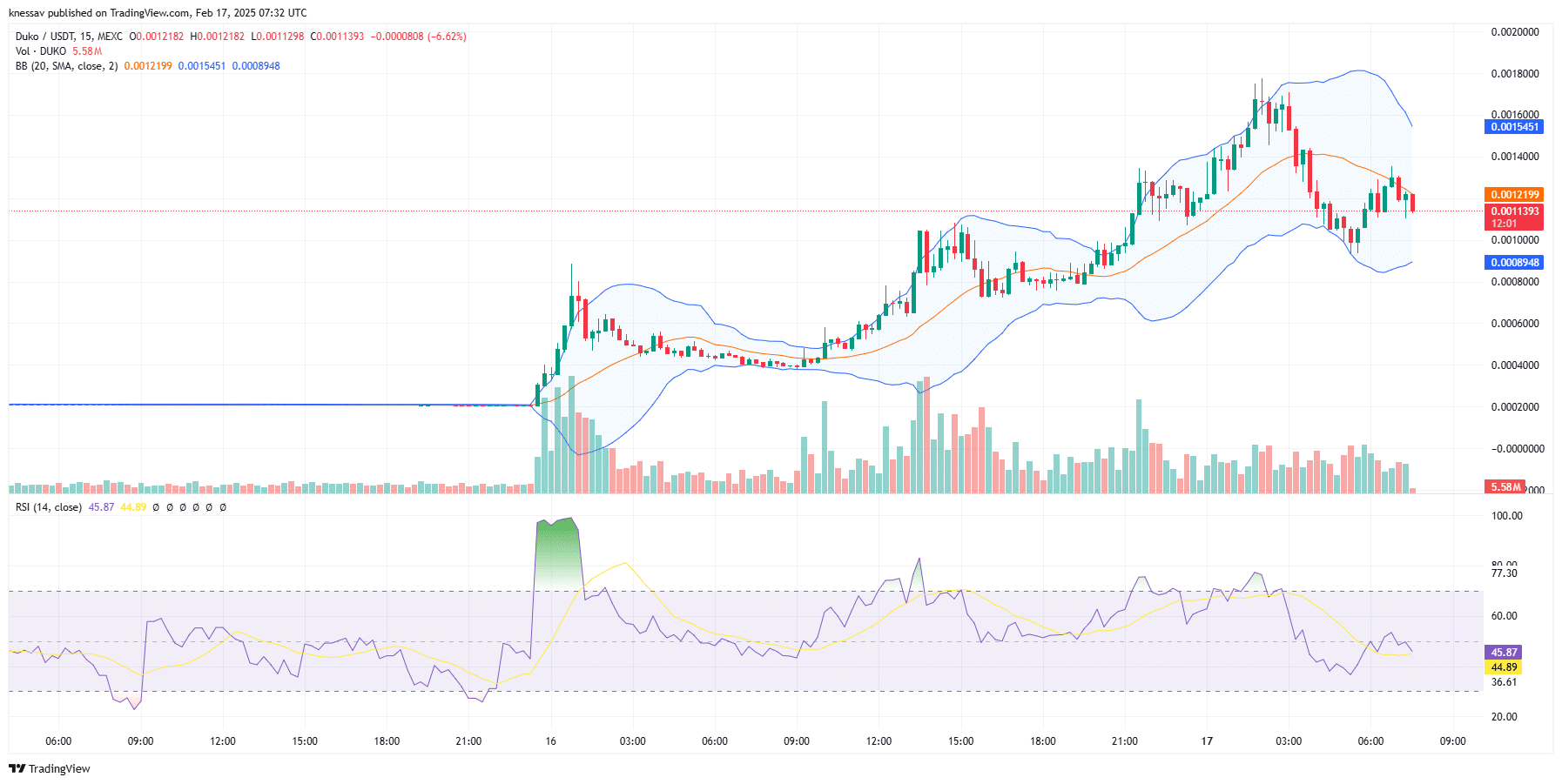Click the first 06:00 time axis label
1562x784 pixels.
pyautogui.click(x=58, y=741)
